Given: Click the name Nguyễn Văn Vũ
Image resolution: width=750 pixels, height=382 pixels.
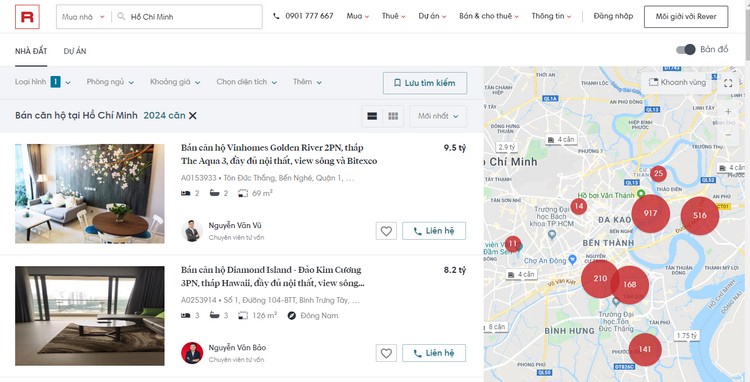Looking at the screenshot, I should 235,226.
